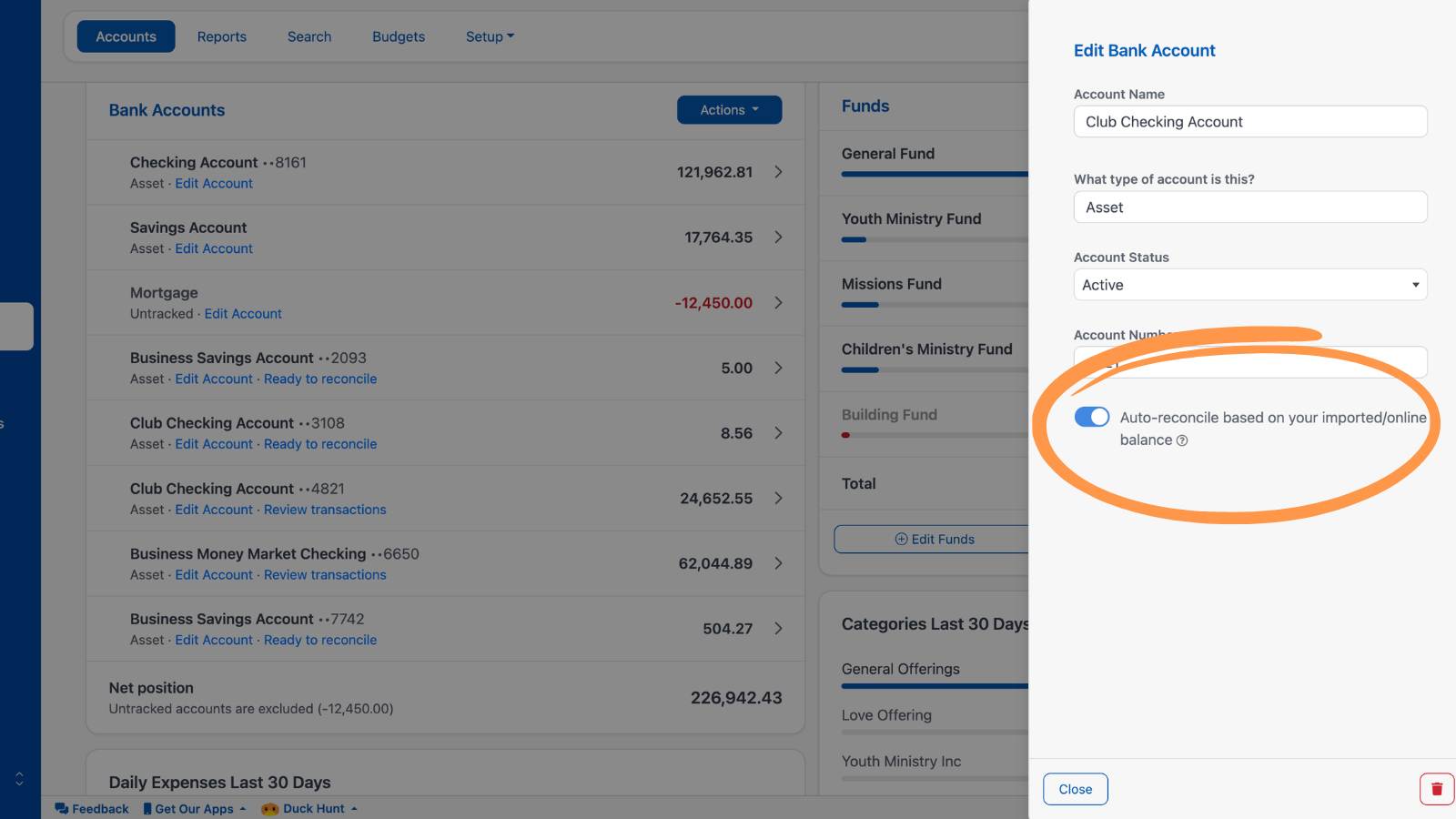Open Business Savings Account 2093 chevron
The height and width of the screenshot is (819, 1456).
pos(778,368)
